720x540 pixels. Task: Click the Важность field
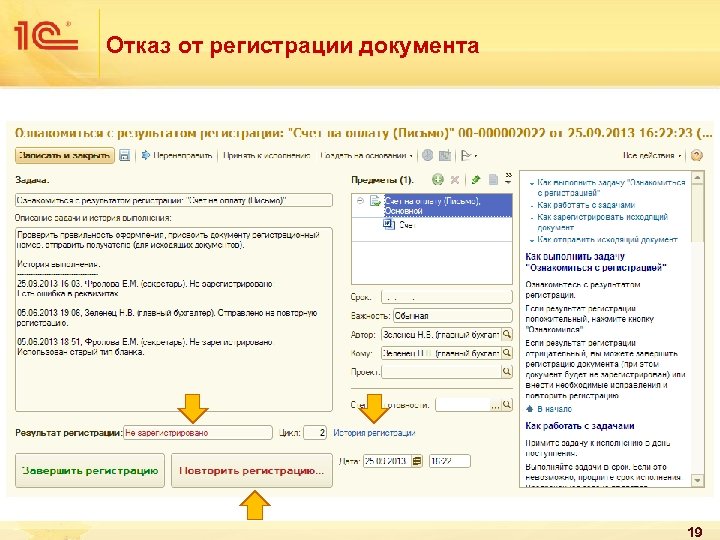pos(452,316)
